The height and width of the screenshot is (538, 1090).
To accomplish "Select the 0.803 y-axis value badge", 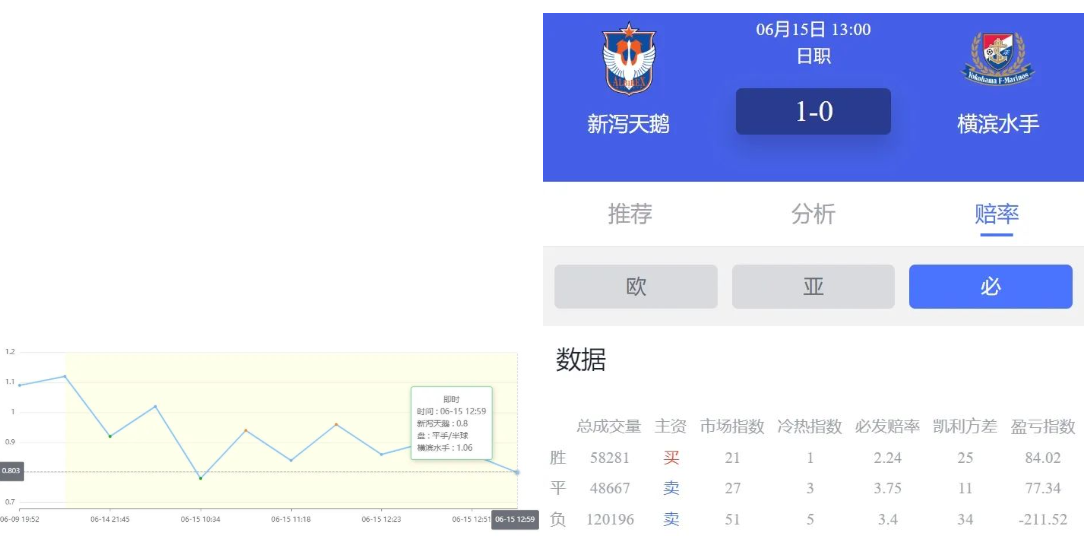I will pyautogui.click(x=11, y=471).
